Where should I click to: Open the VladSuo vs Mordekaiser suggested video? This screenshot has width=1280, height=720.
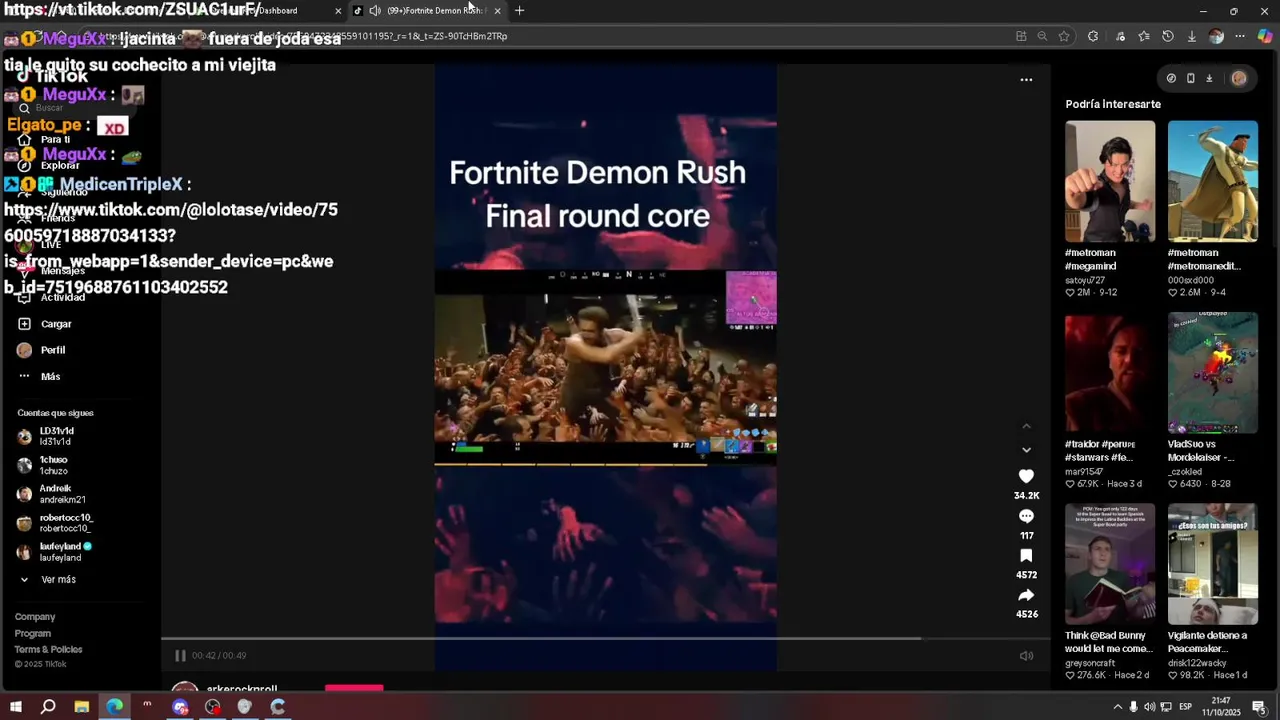tap(1213, 373)
